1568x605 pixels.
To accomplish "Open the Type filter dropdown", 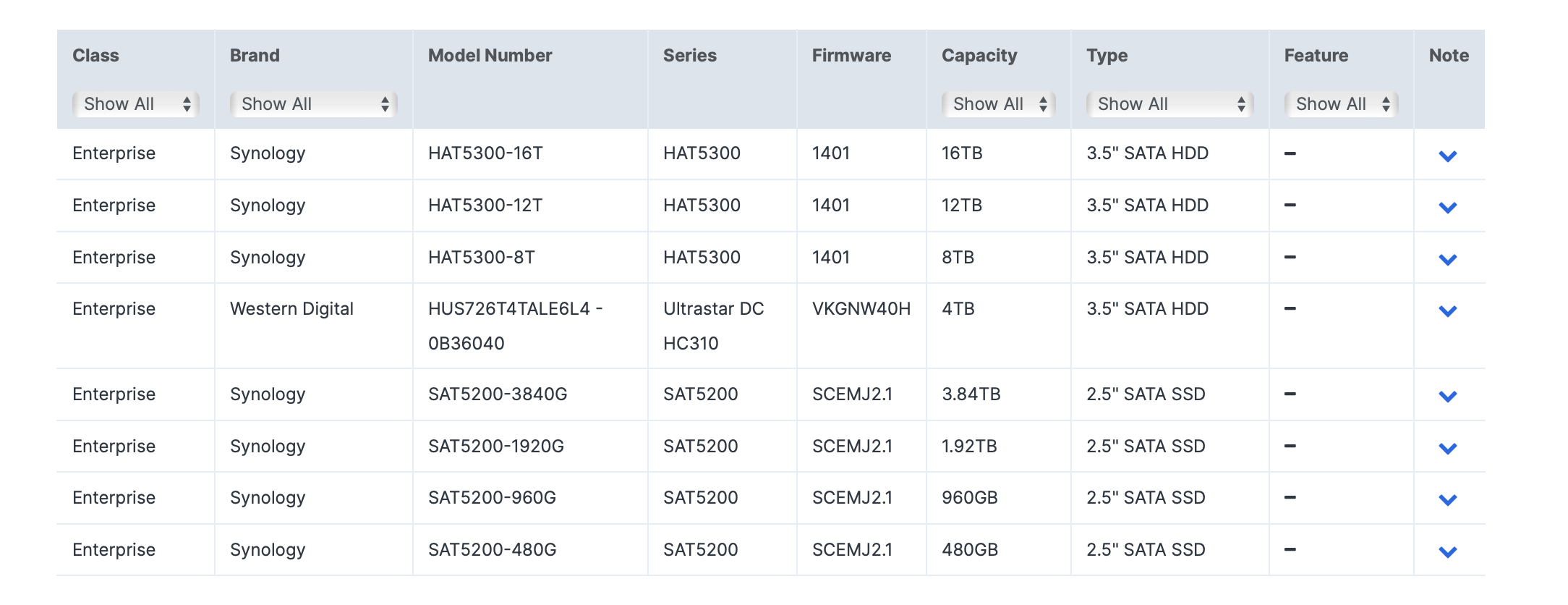I will [x=1169, y=104].
